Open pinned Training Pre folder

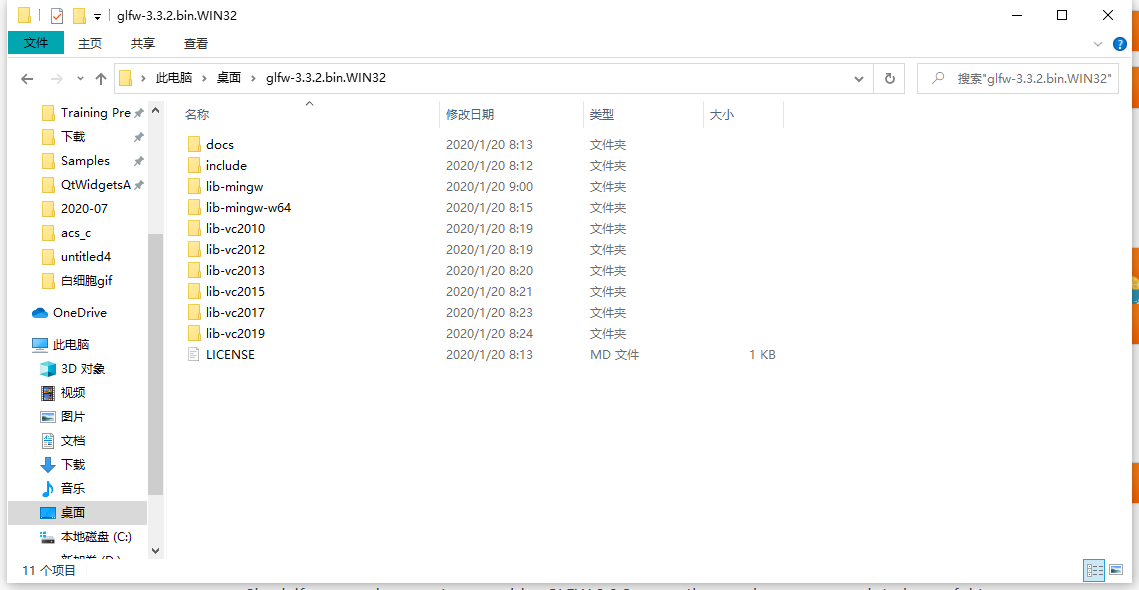tap(87, 113)
